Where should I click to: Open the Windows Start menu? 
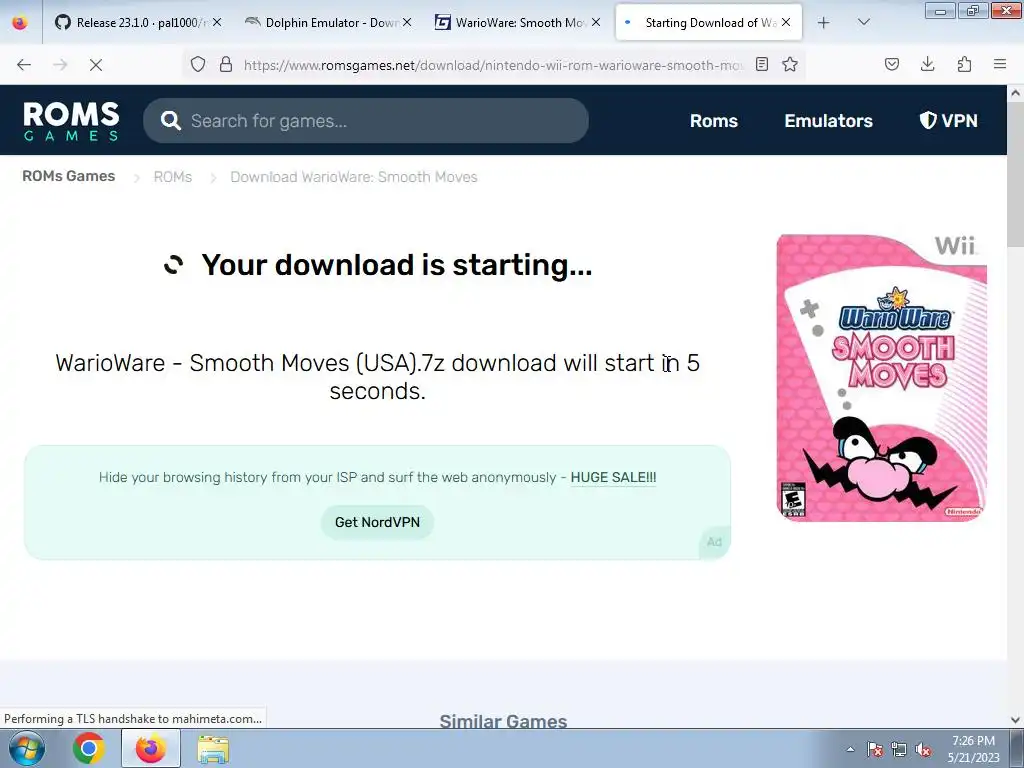pyautogui.click(x=27, y=748)
